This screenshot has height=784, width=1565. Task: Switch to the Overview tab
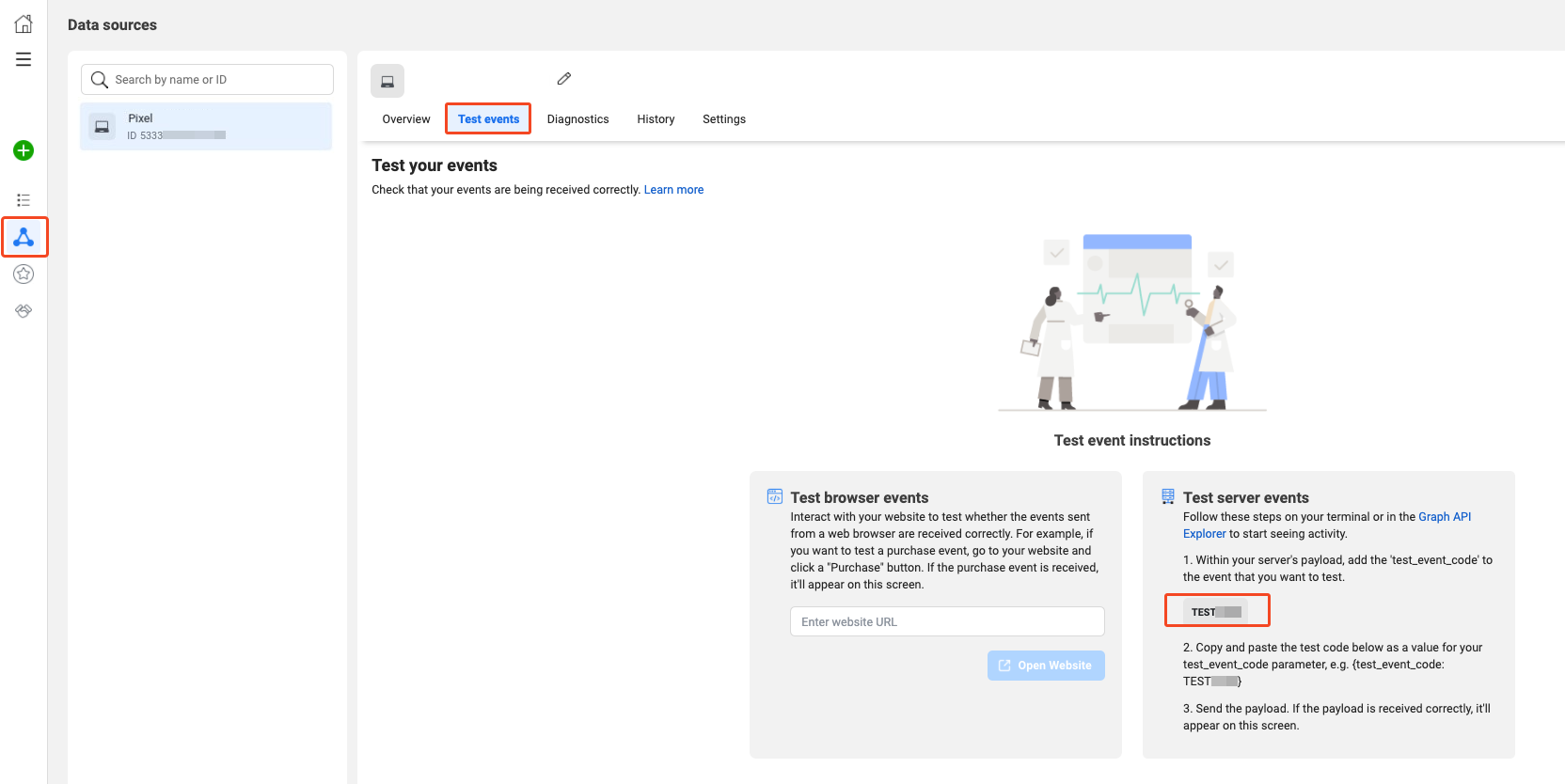tap(406, 119)
